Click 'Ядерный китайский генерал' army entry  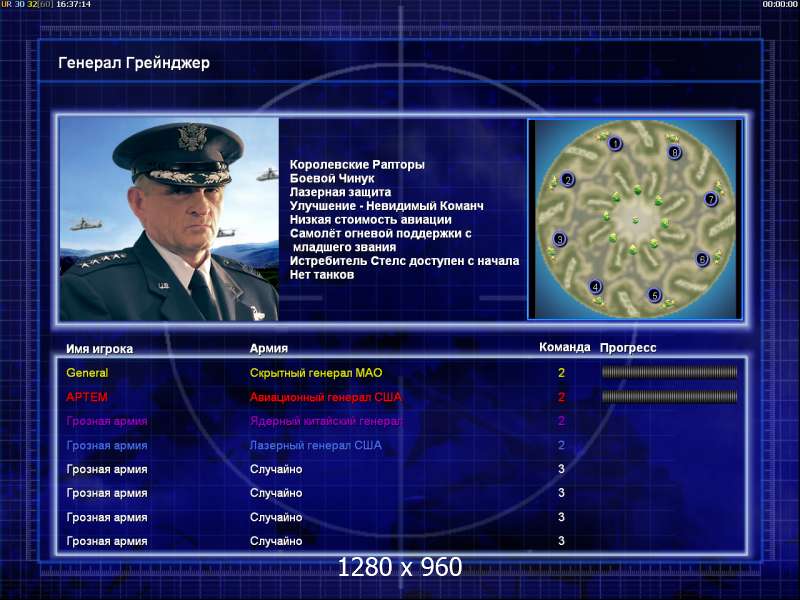pyautogui.click(x=326, y=421)
